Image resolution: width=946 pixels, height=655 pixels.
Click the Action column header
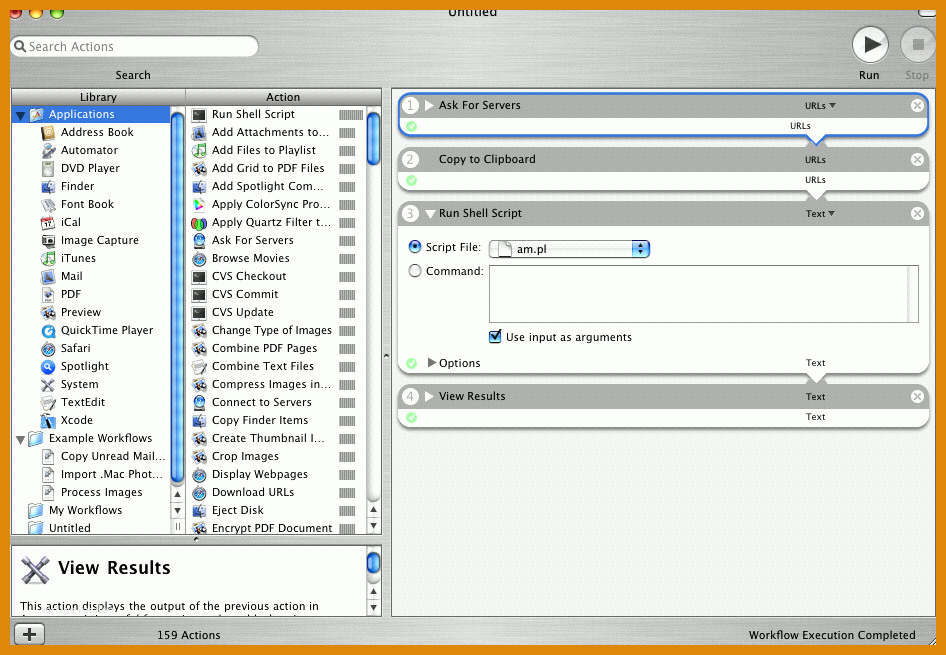click(283, 97)
